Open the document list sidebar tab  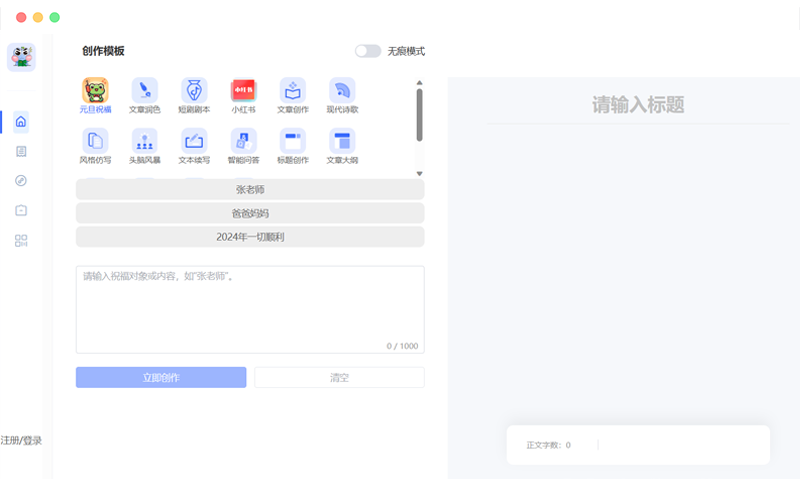tap(21, 151)
